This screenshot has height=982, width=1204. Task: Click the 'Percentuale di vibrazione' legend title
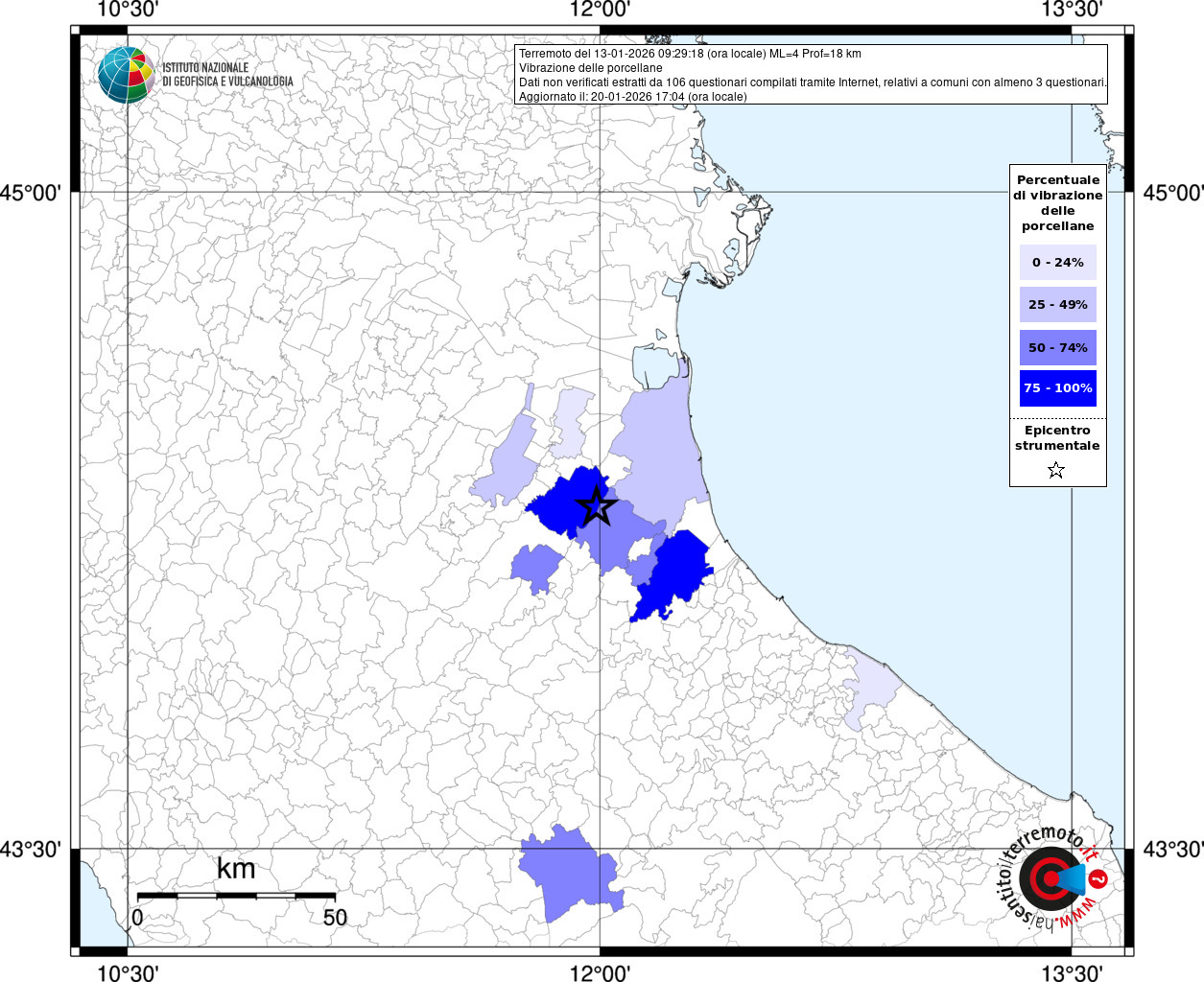(1057, 202)
